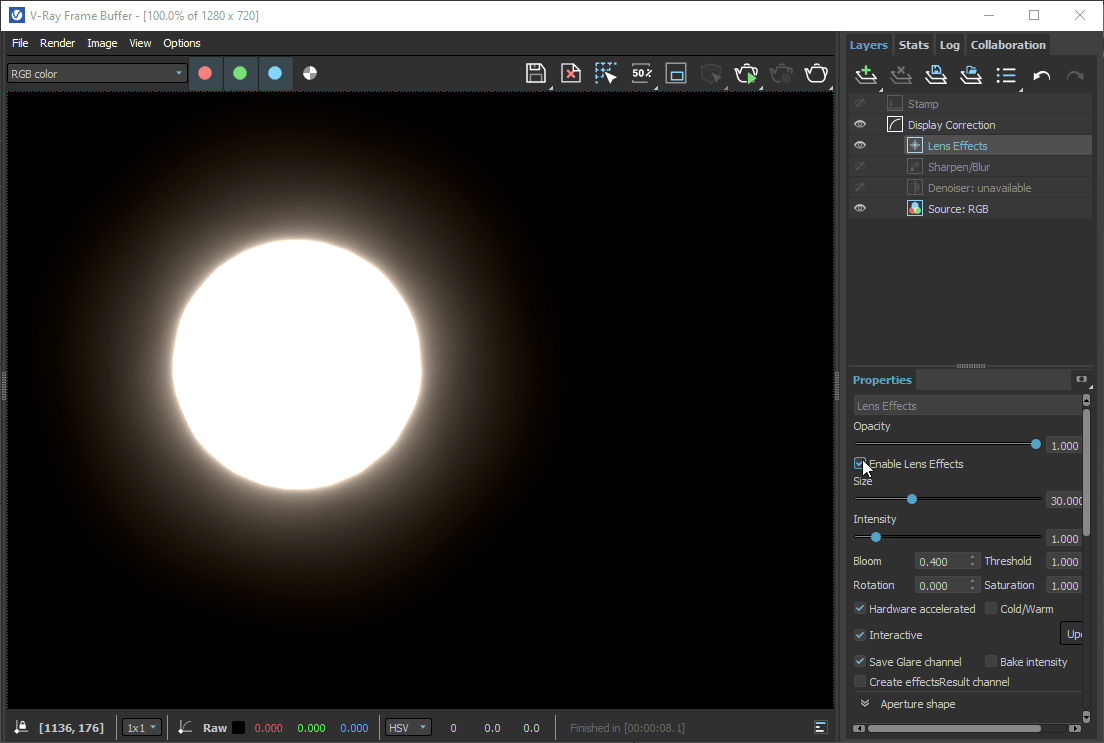
Task: Clear the frame buffer image
Action: click(571, 73)
